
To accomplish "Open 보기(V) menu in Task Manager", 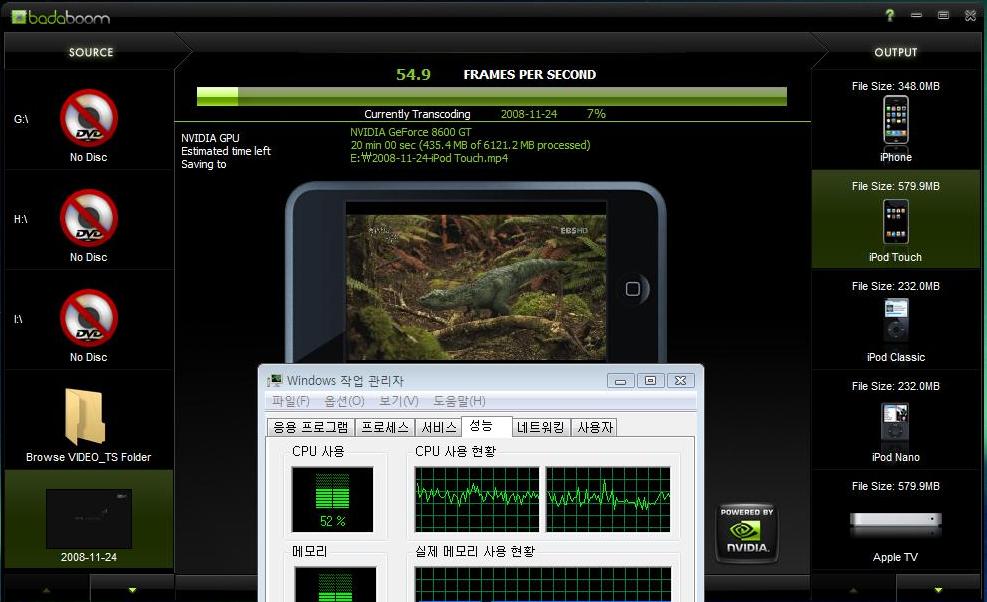I will tap(398, 401).
